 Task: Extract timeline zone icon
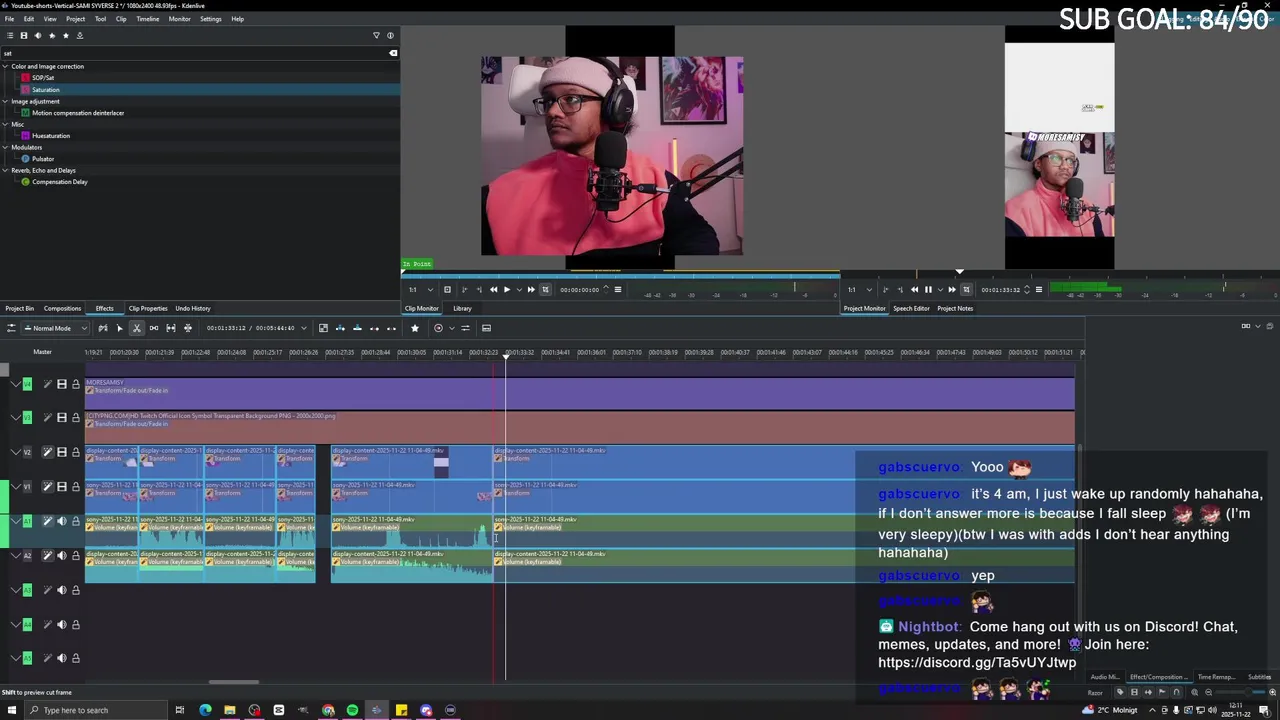374,328
